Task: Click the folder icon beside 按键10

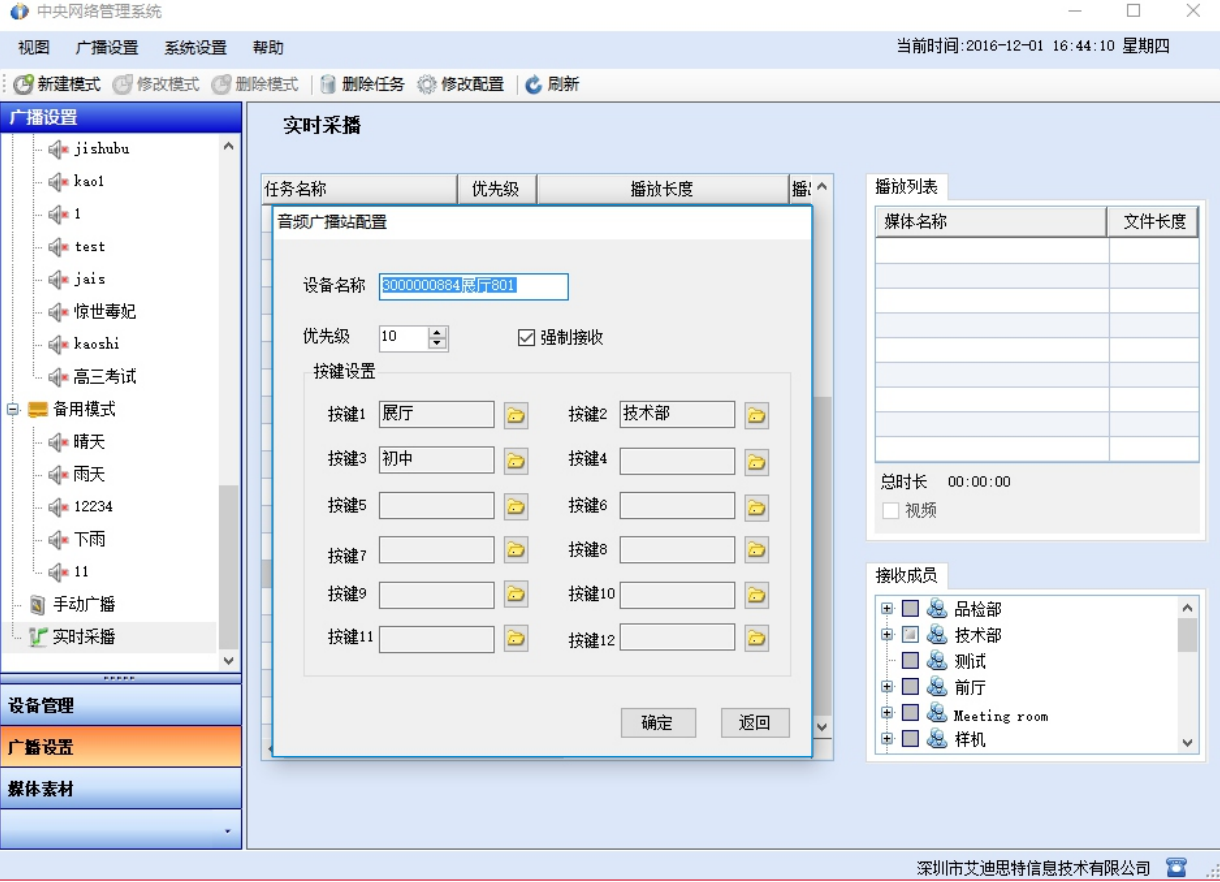Action: coord(757,595)
